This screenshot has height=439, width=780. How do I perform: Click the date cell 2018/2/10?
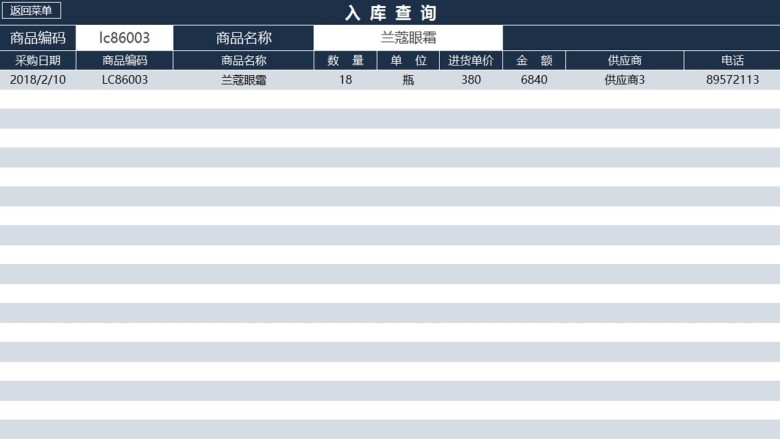(x=38, y=80)
